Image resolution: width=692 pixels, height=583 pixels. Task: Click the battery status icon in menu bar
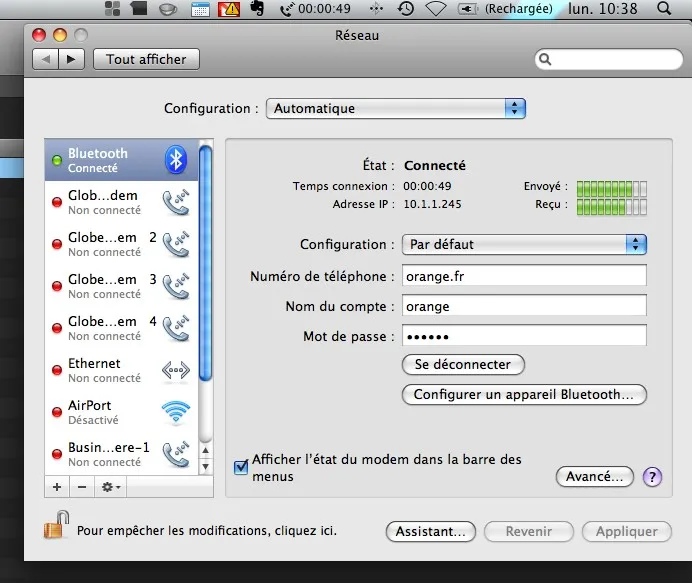468,8
